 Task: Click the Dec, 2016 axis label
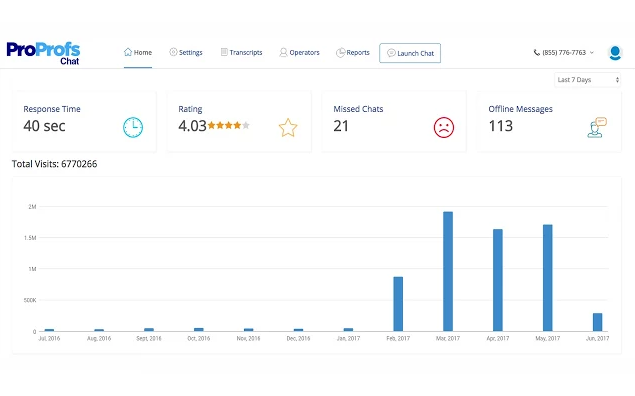click(298, 339)
